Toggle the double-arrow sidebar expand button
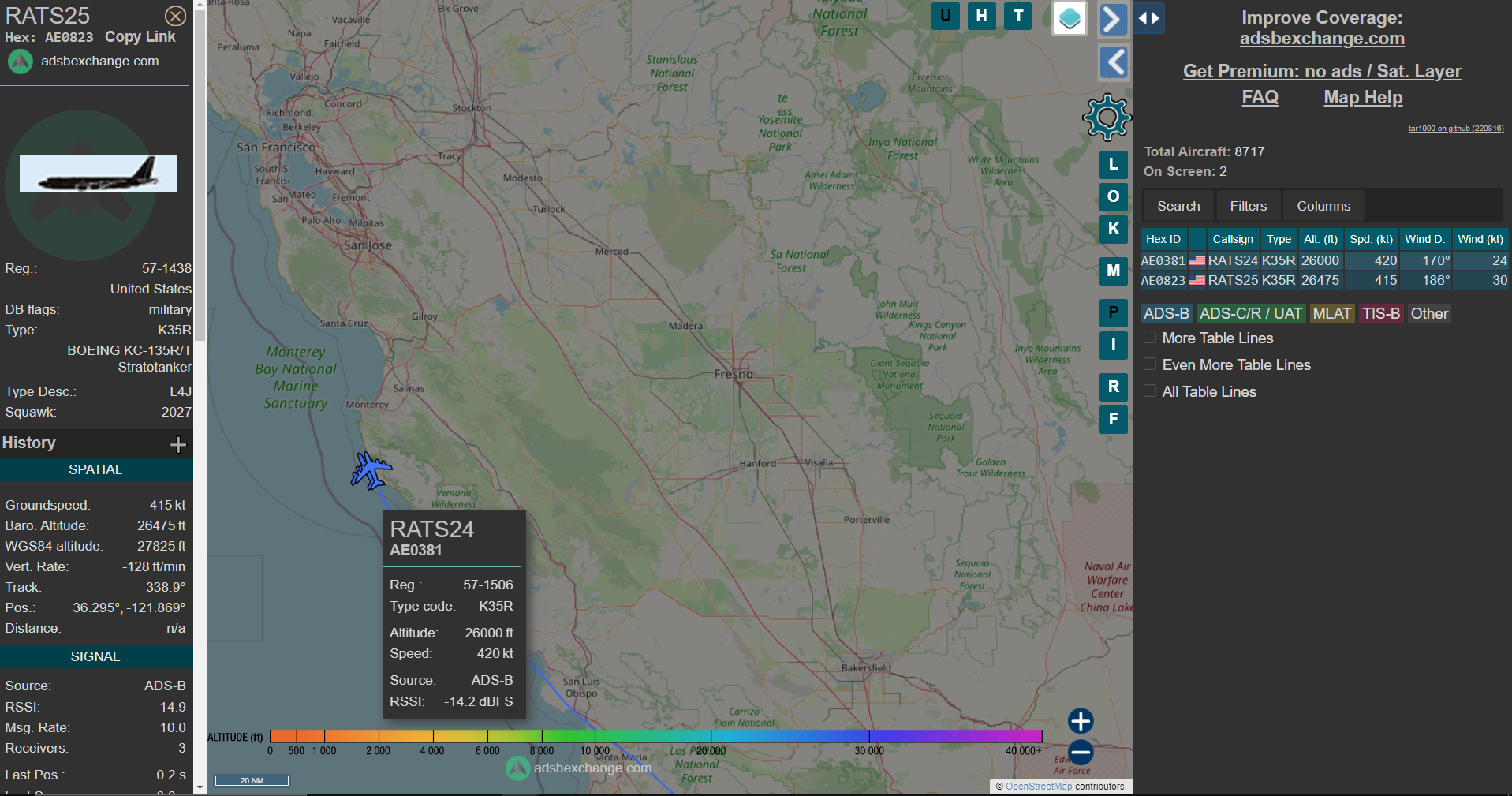1512x796 pixels. coord(1149,18)
